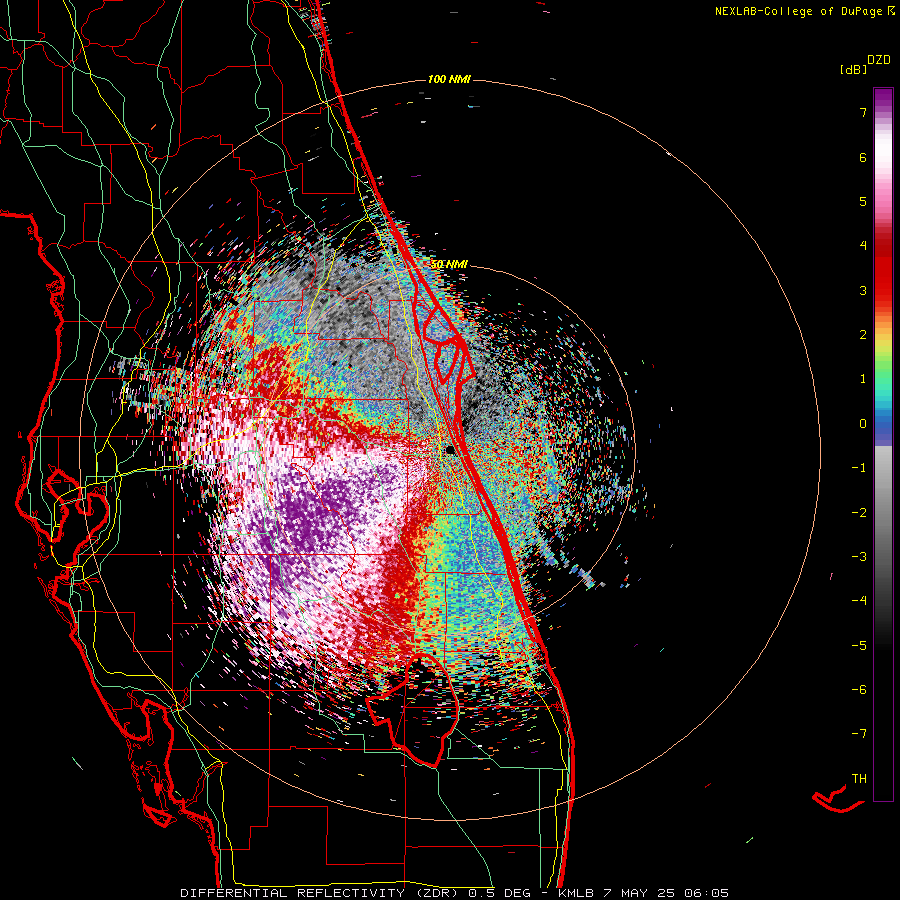The width and height of the screenshot is (900, 900).
Task: Click the -1 value on the scale
Action: [x=859, y=468]
